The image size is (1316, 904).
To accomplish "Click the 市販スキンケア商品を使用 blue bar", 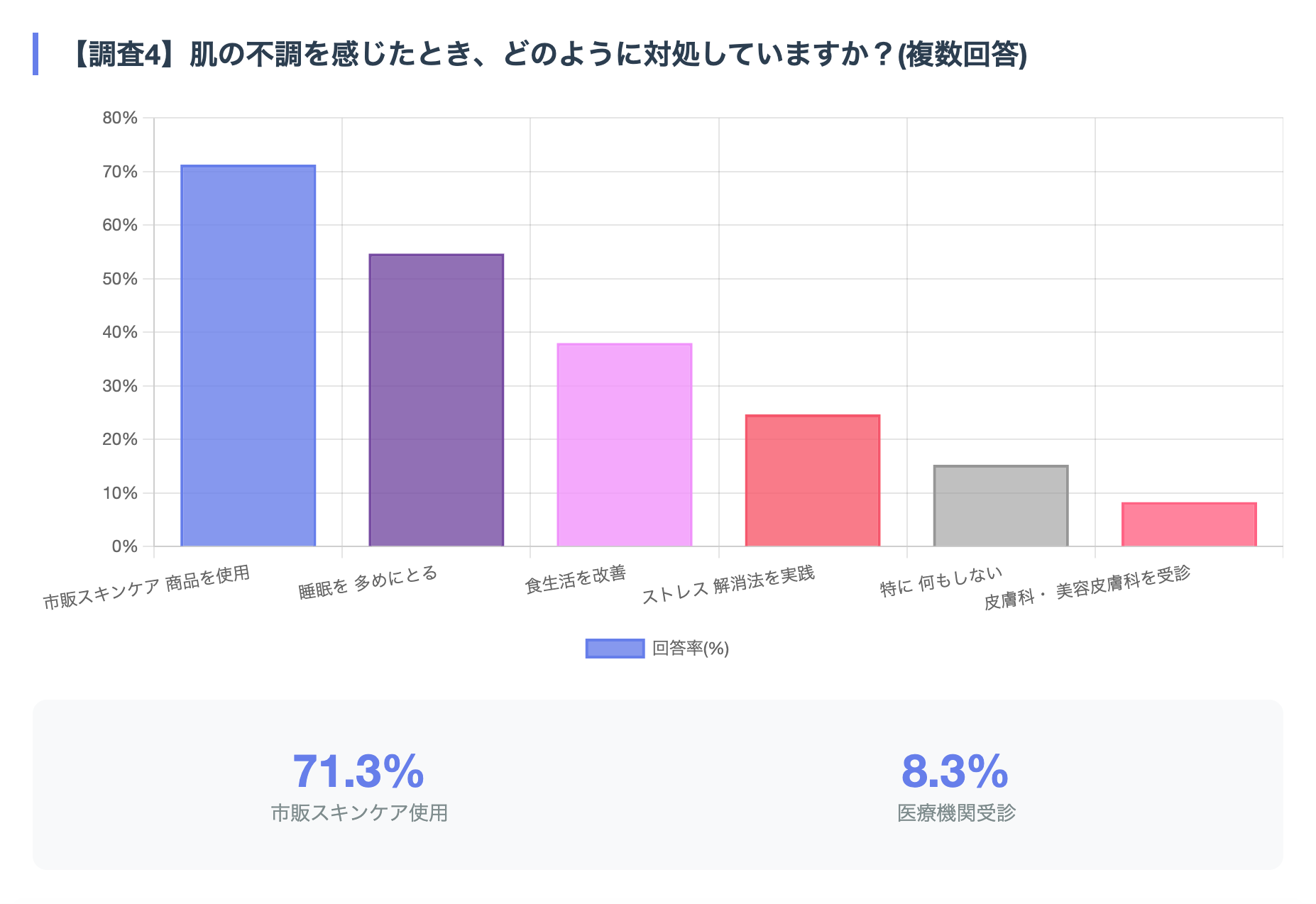I will (x=248, y=355).
